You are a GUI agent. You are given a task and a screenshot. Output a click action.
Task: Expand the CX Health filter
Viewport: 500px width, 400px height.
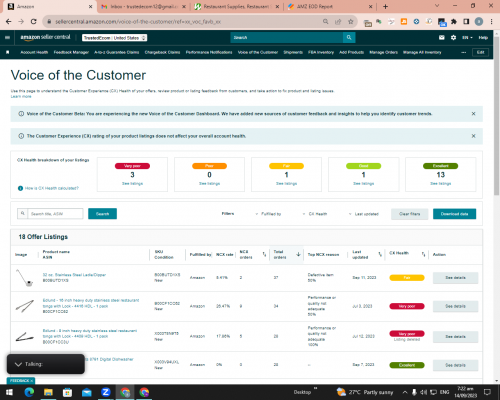(315, 214)
